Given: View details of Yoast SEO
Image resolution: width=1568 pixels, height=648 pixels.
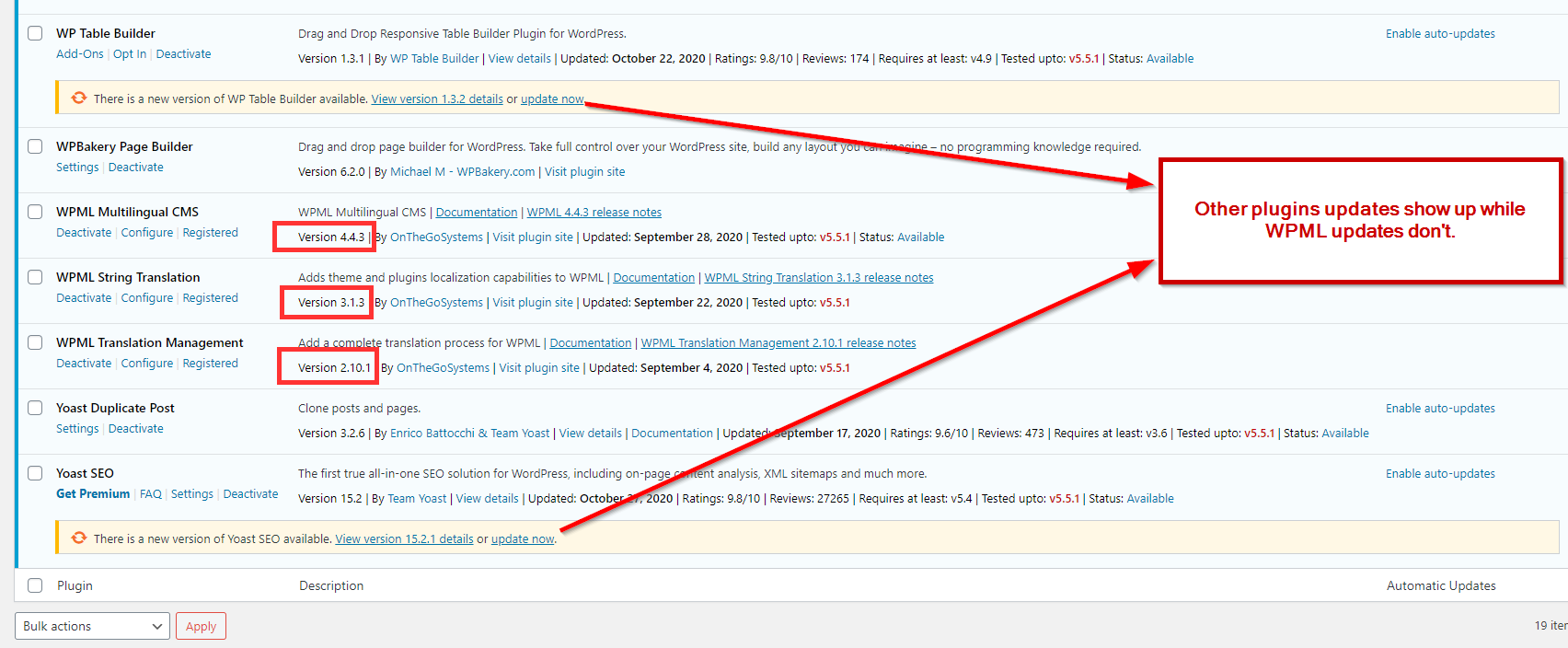Looking at the screenshot, I should tap(488, 499).
